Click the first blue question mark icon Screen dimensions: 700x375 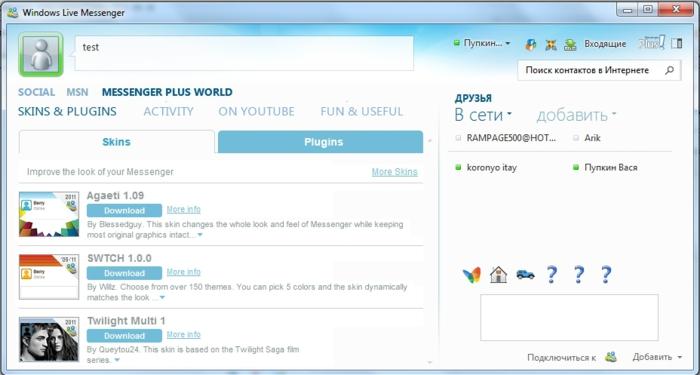[x=552, y=274]
